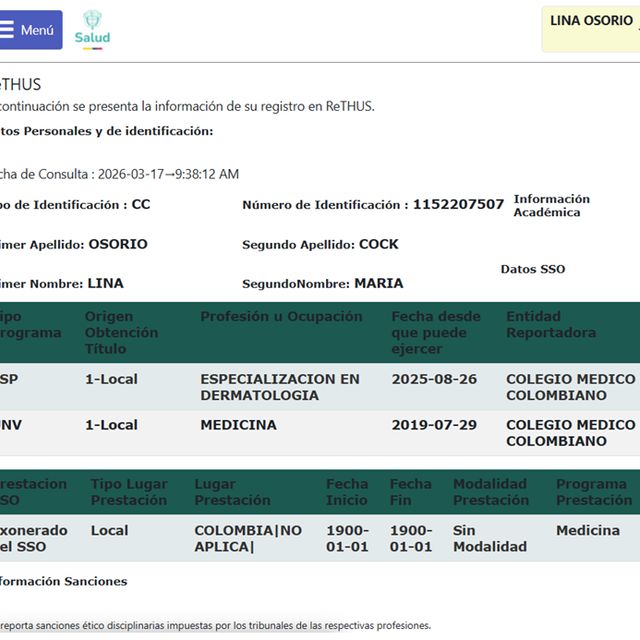Viewport: 640px width, 640px height.
Task: Click the Programa Prestación column header
Action: coord(594,492)
